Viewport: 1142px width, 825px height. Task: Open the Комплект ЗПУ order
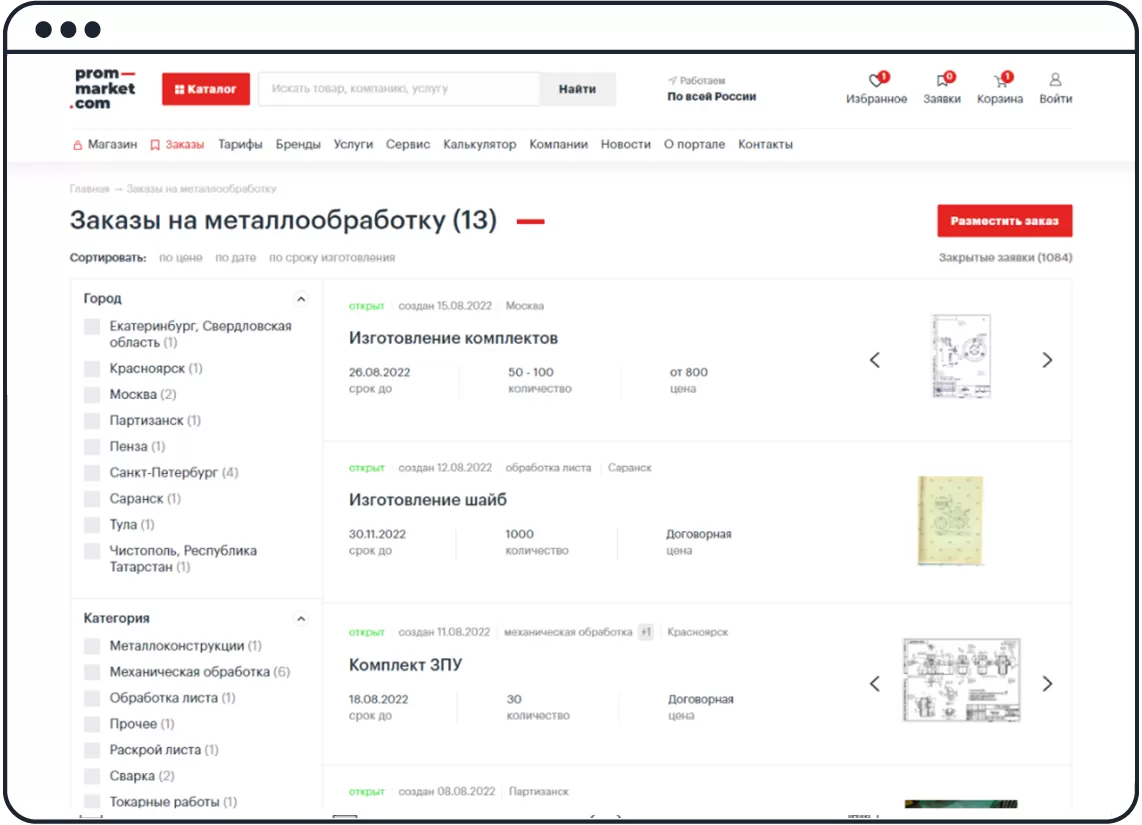coord(405,665)
